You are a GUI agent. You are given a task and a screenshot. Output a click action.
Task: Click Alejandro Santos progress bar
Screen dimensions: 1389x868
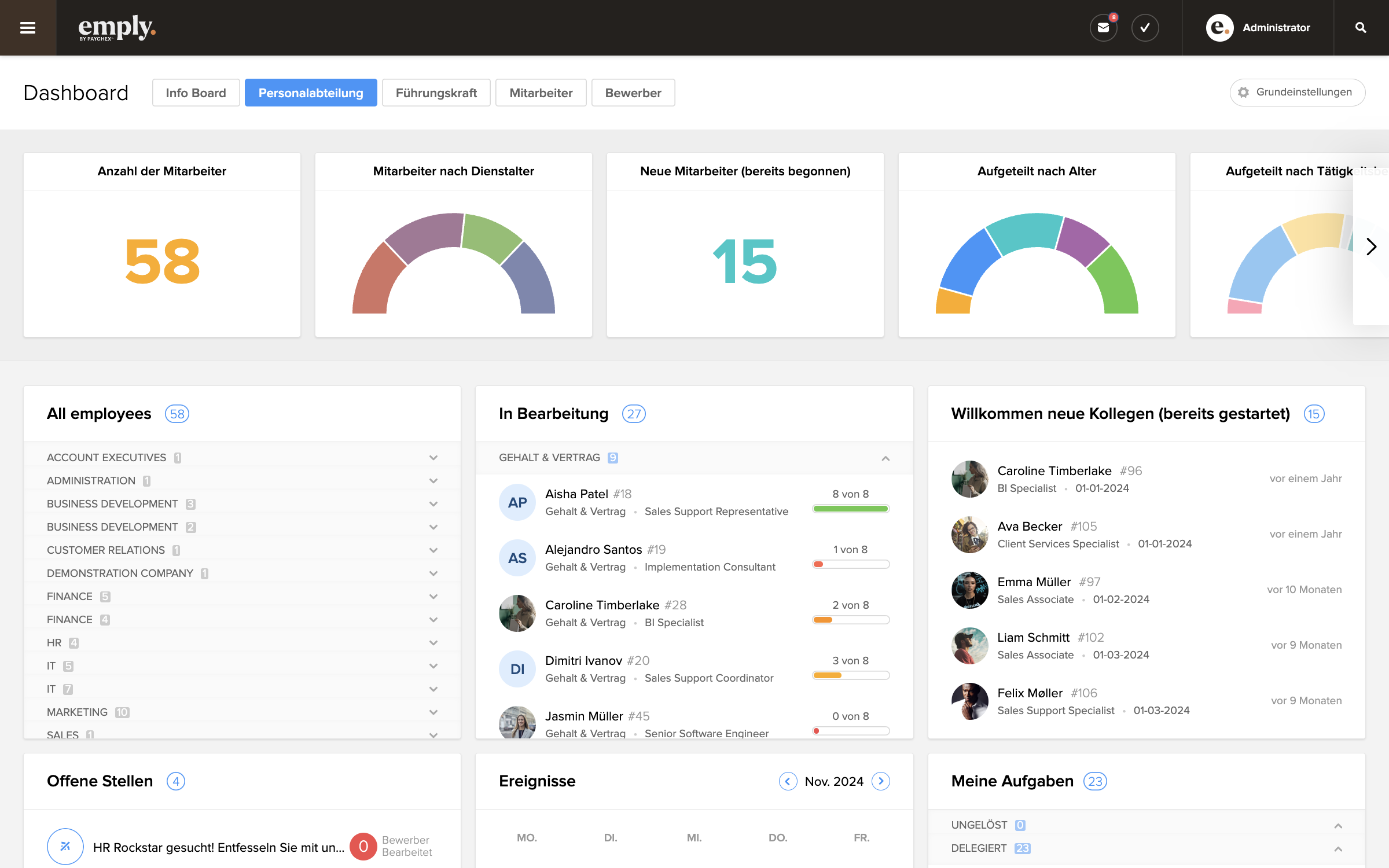click(851, 564)
